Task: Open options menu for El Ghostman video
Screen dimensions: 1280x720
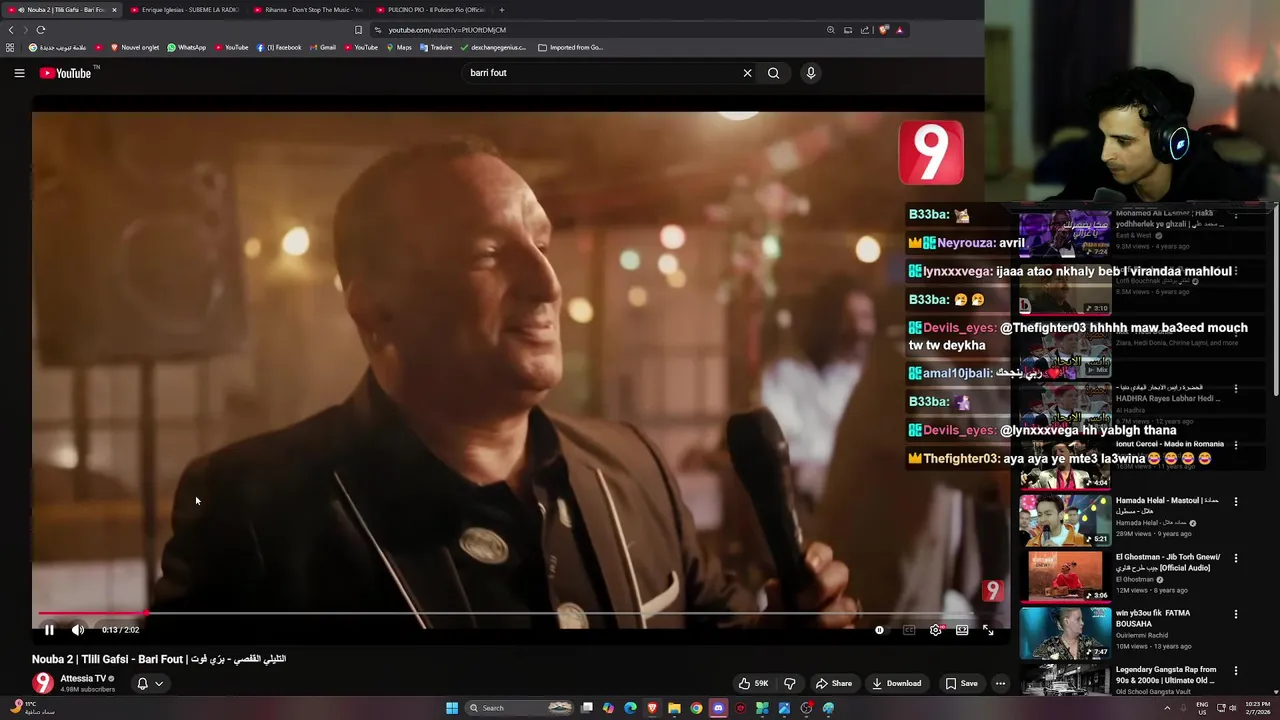Action: click(x=1236, y=558)
